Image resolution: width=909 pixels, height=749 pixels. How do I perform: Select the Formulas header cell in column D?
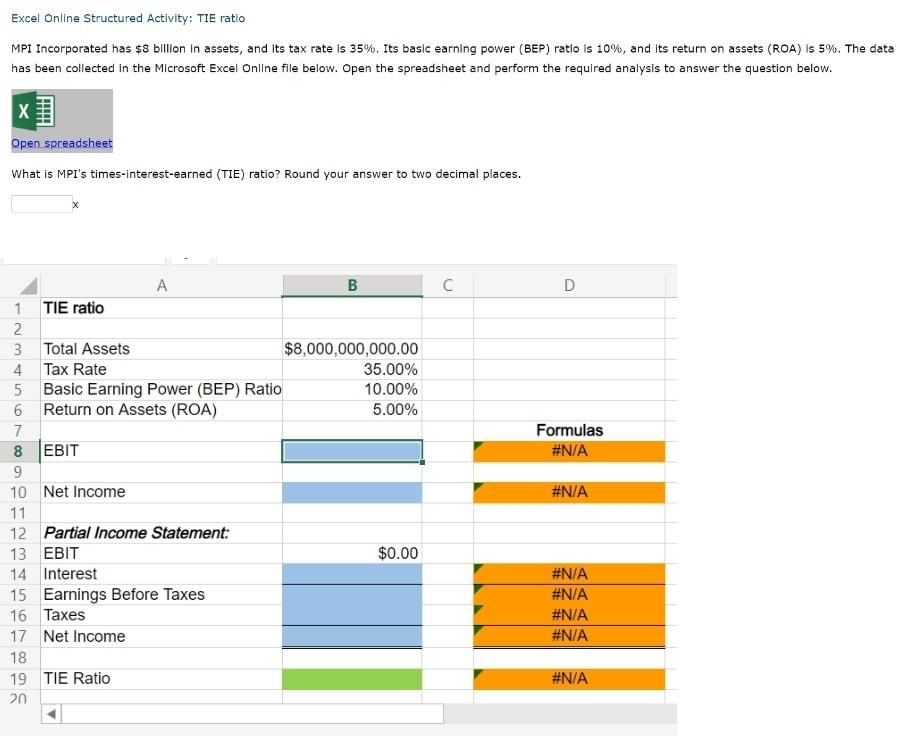[x=569, y=430]
